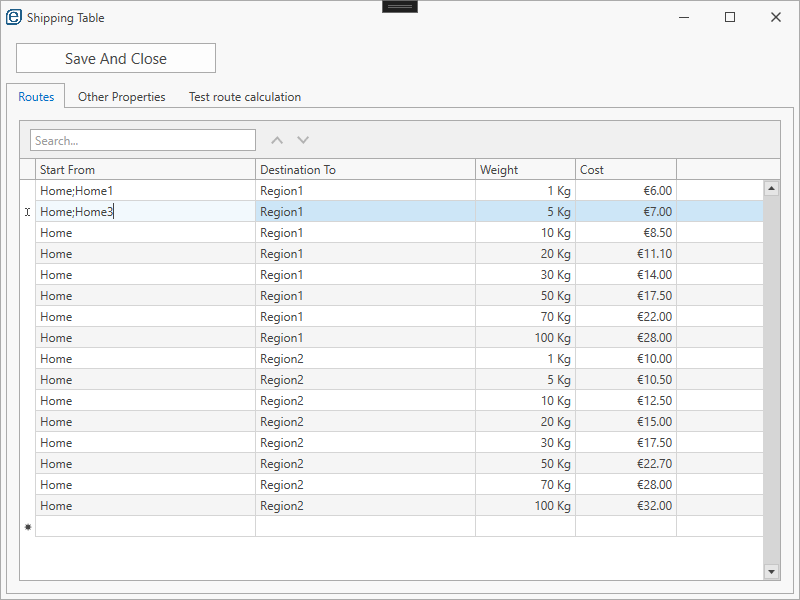Open the Test route calculation tab
The width and height of the screenshot is (800, 600).
coord(245,97)
